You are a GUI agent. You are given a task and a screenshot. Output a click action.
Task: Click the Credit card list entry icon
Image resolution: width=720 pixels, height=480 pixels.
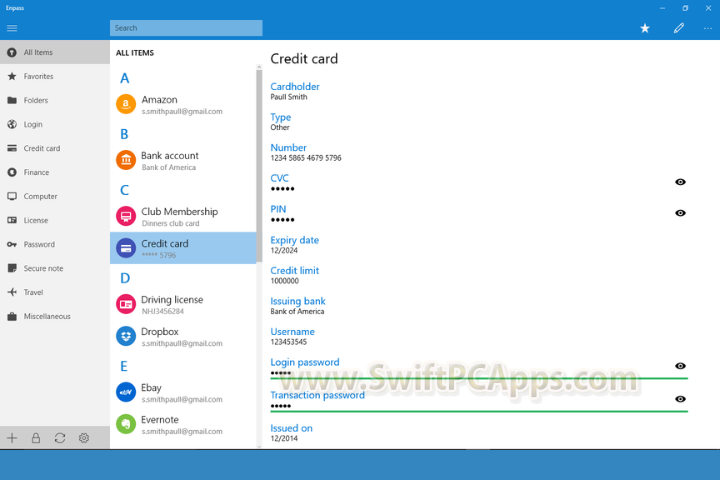[126, 248]
